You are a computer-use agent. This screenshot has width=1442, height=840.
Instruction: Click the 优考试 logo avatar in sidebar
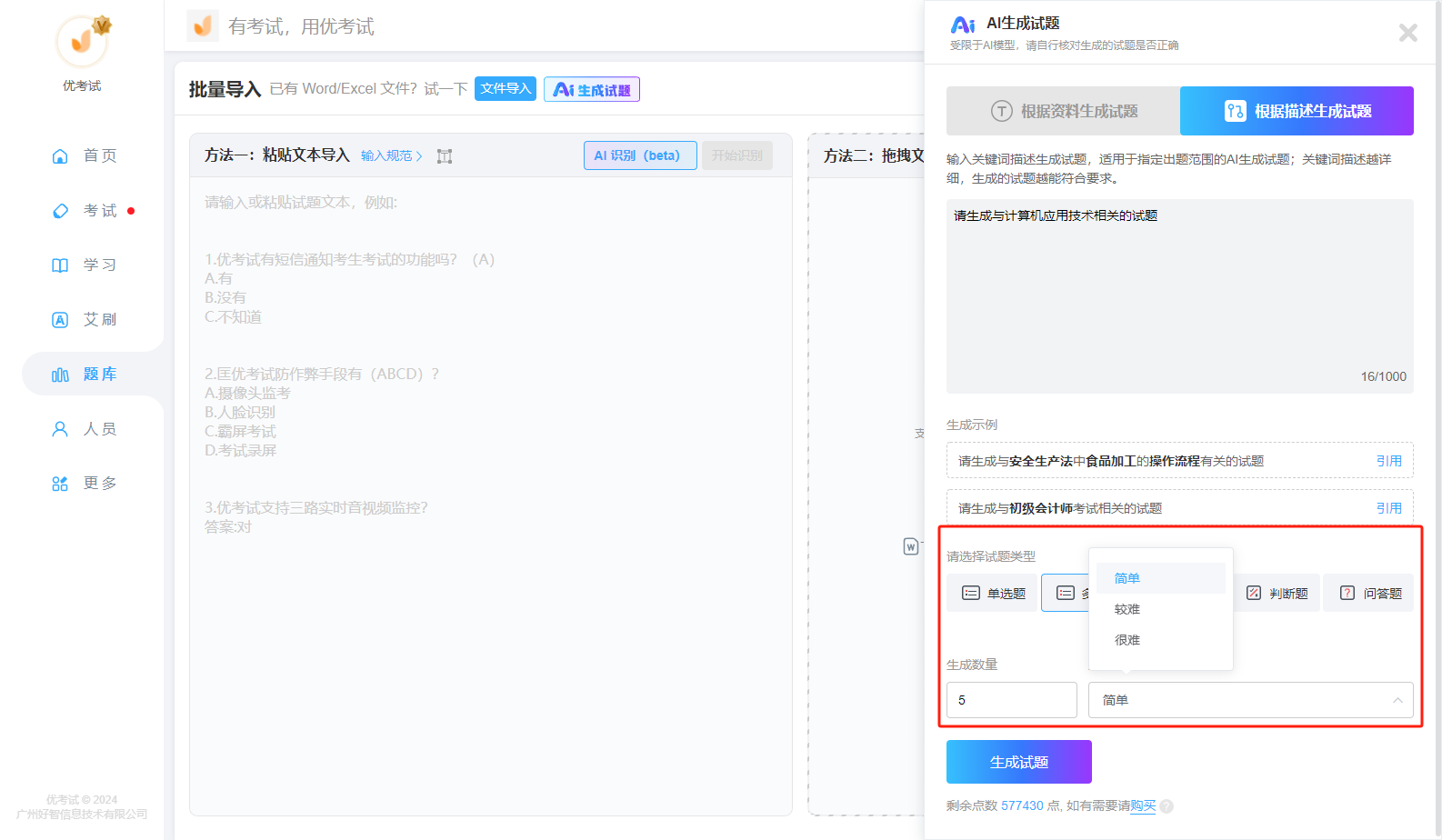point(83,41)
